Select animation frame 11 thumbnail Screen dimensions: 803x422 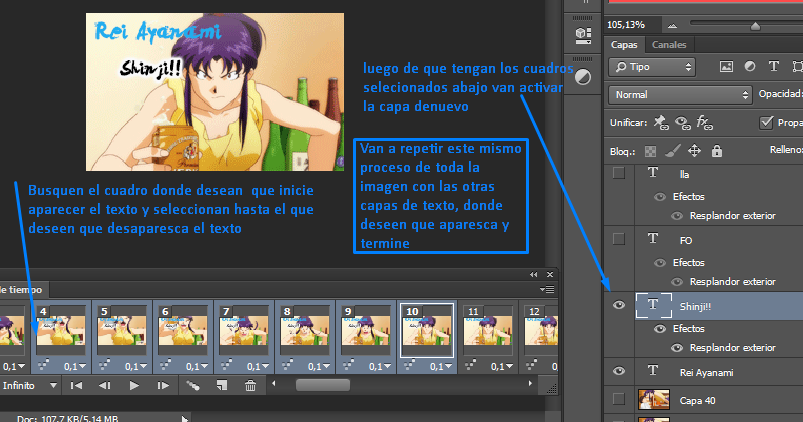pyautogui.click(x=488, y=330)
